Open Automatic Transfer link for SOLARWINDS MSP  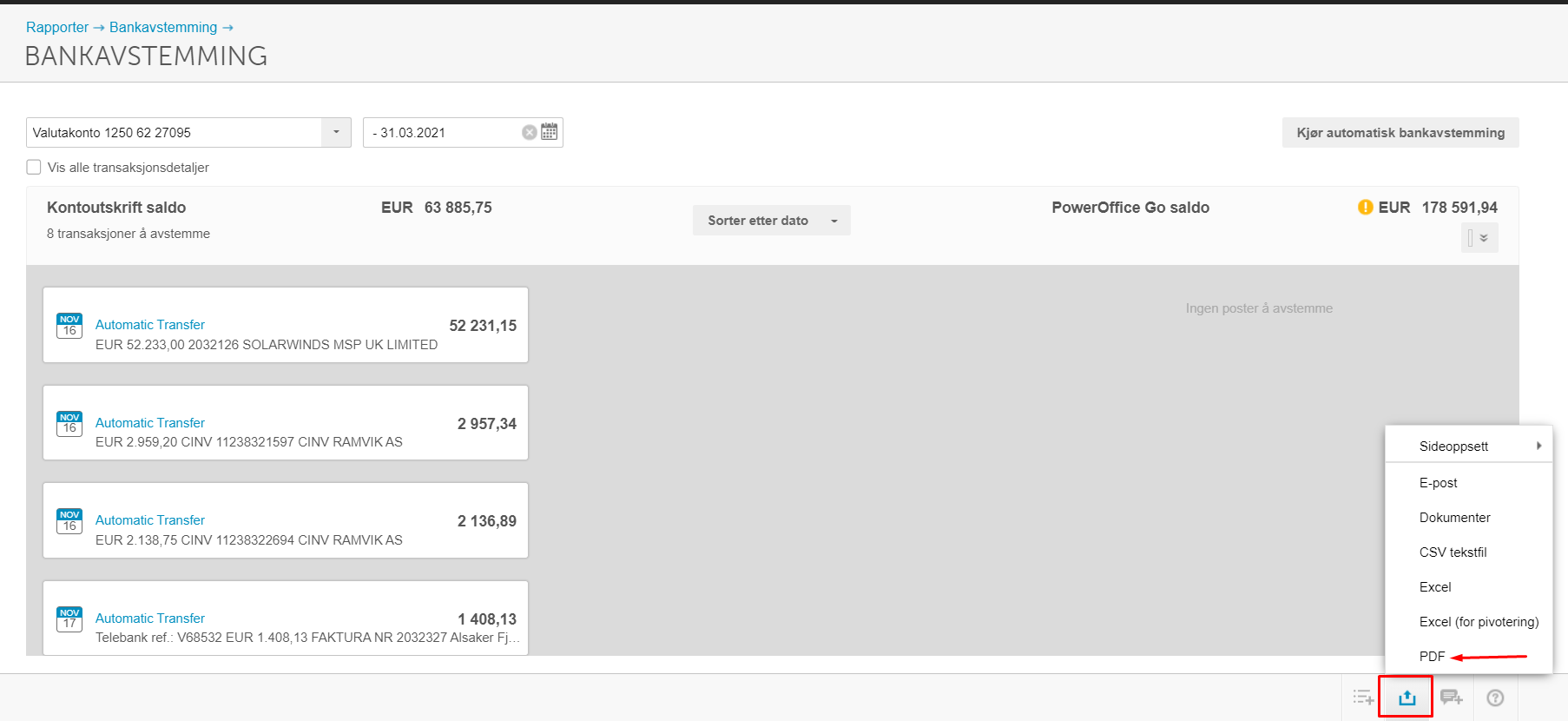click(150, 325)
